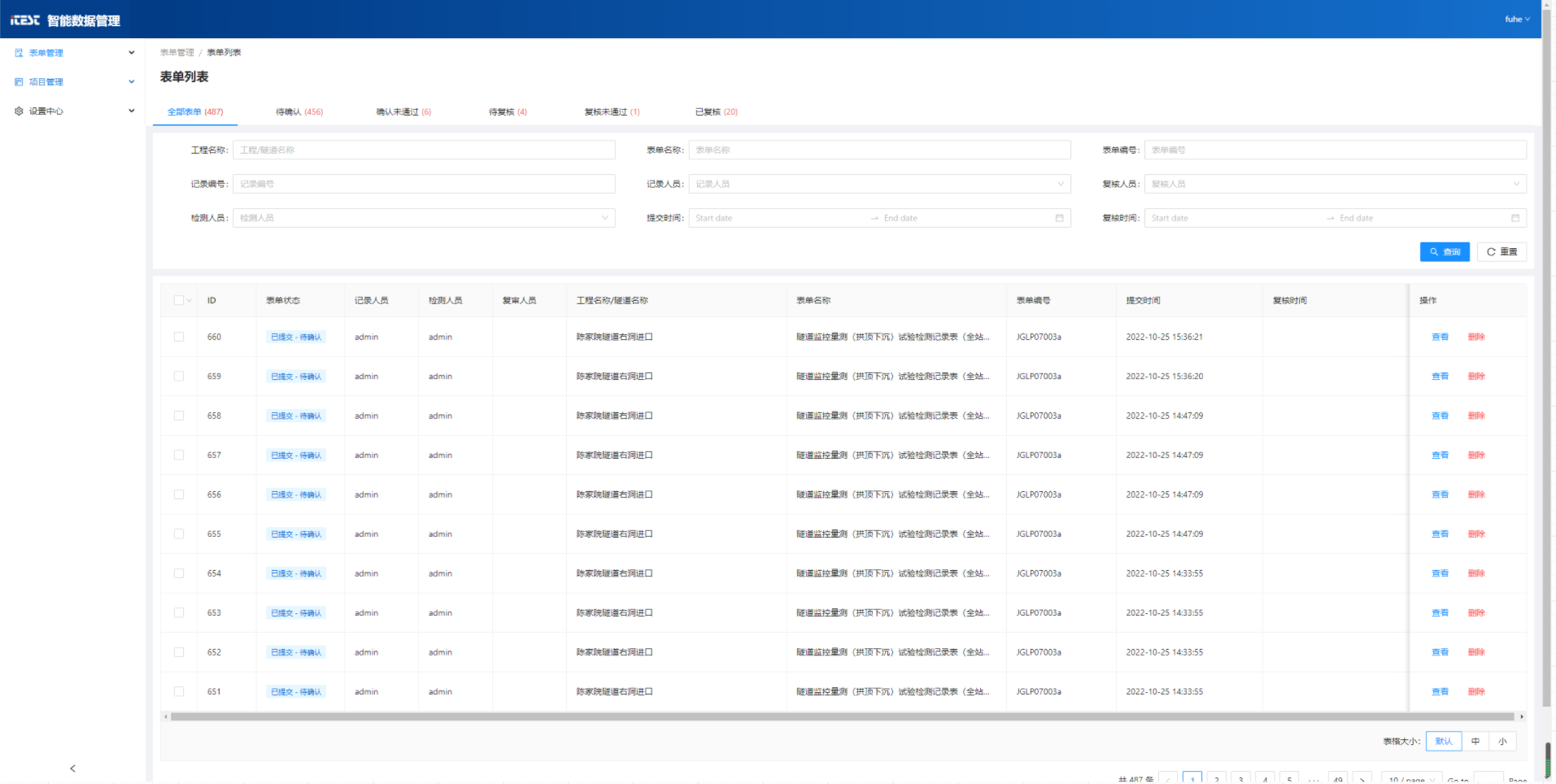Click the header checkbox's selection chevron icon

pos(190,301)
